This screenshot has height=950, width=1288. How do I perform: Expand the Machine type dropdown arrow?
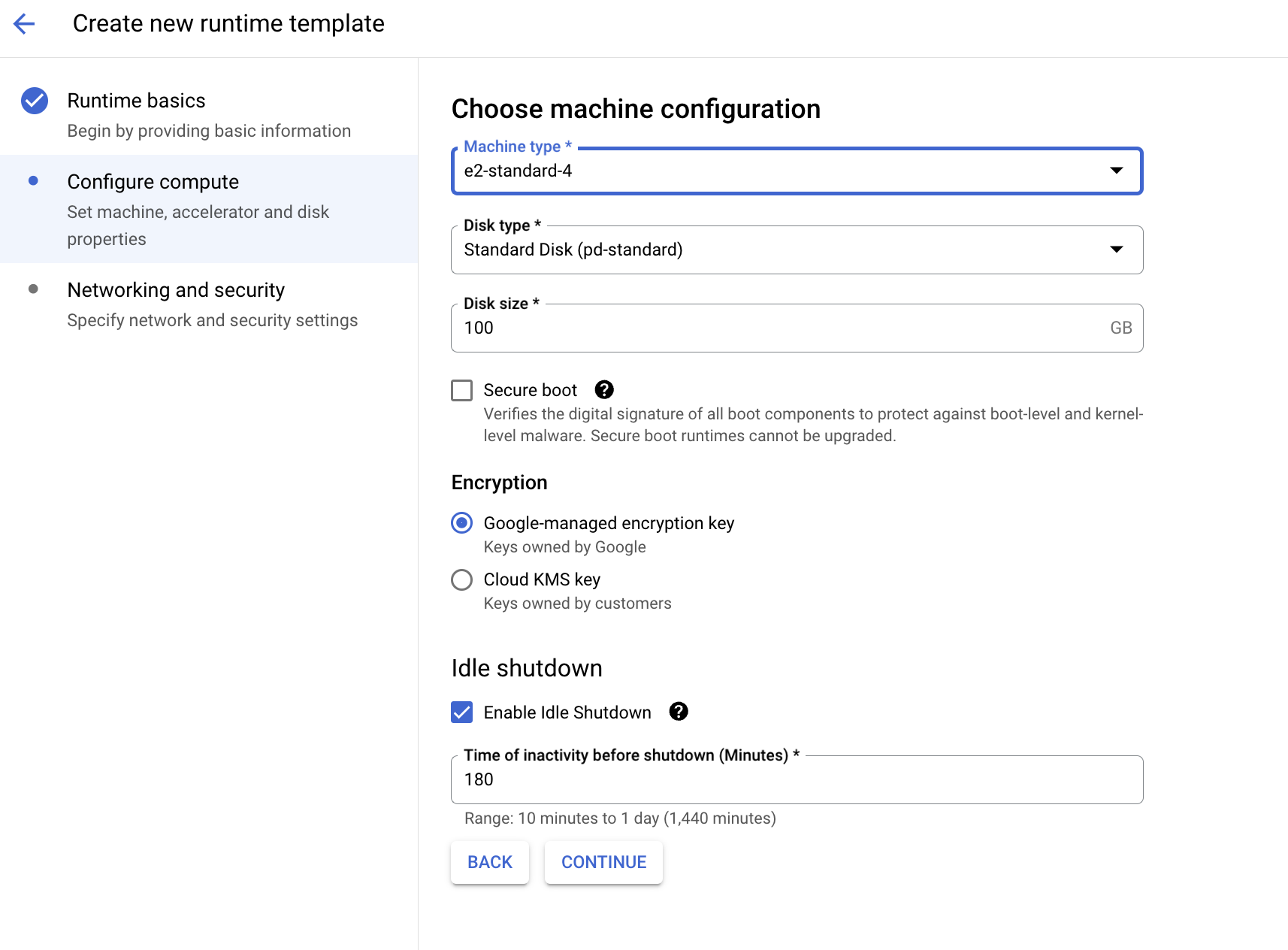pos(1117,171)
